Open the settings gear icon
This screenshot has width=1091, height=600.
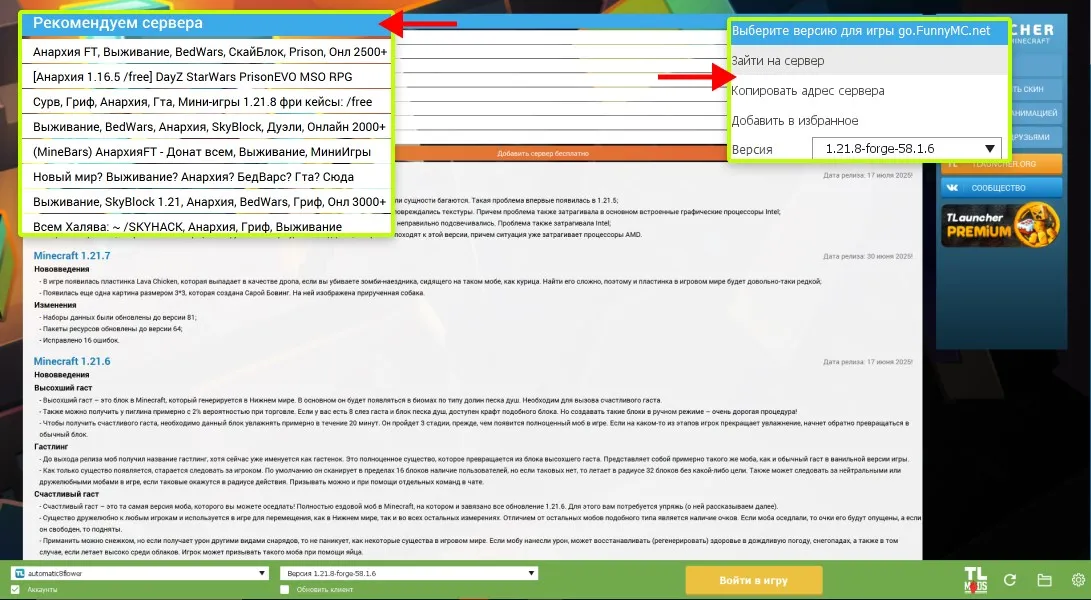pos(1078,580)
